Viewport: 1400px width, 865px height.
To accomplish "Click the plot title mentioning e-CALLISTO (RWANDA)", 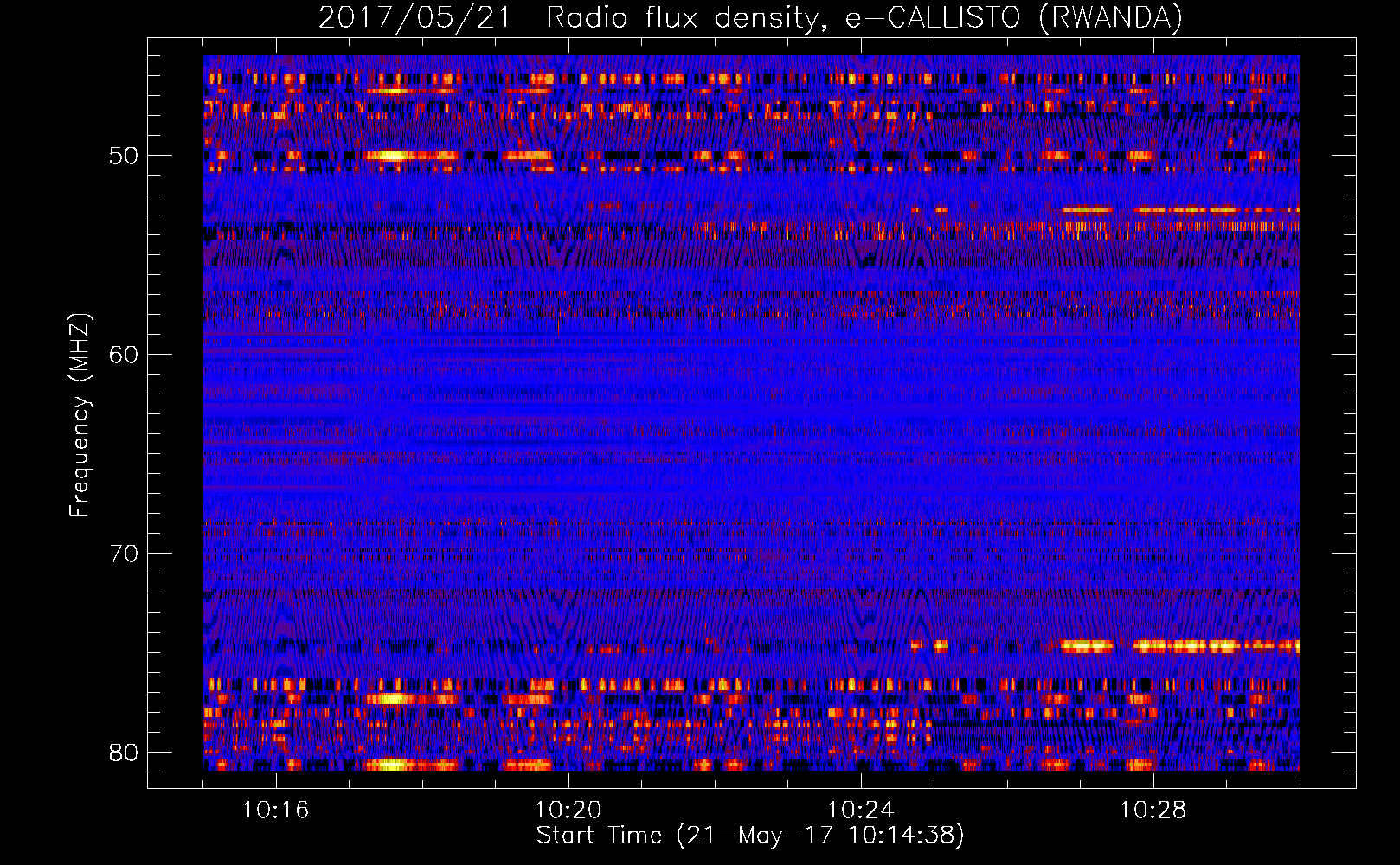I will 750,17.
